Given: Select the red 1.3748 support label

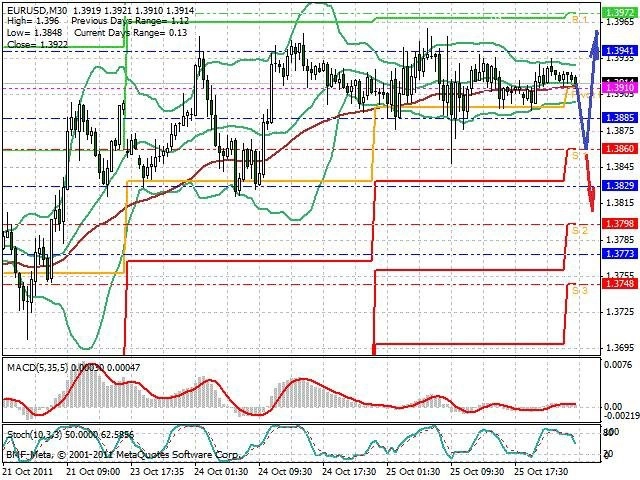Looking at the screenshot, I should [x=620, y=284].
